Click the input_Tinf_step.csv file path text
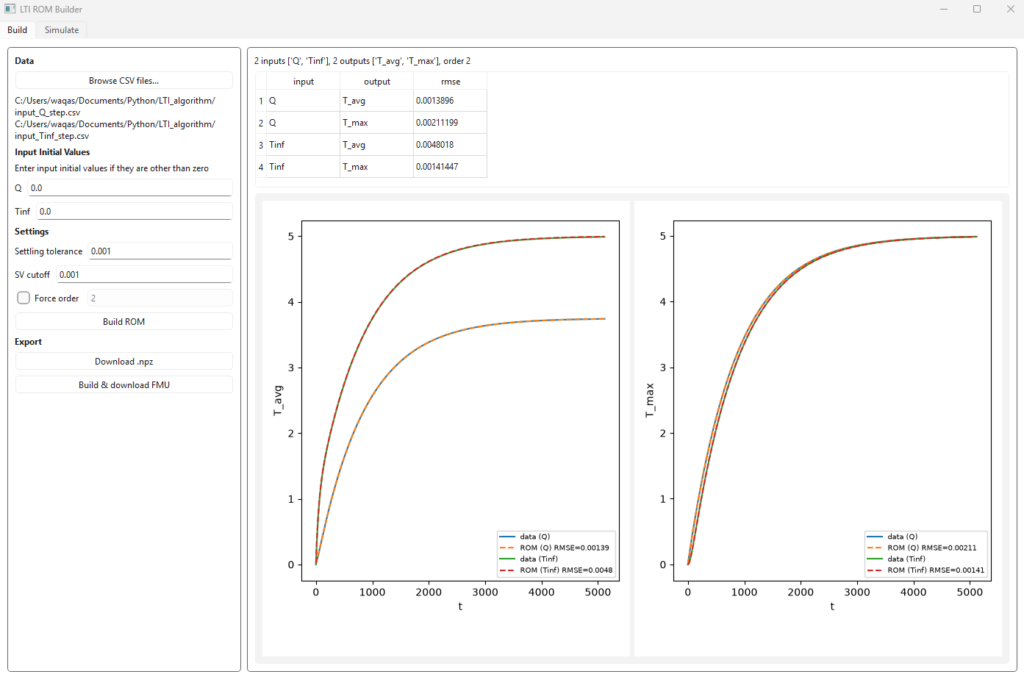This screenshot has height=677, width=1024. pyautogui.click(x=115, y=130)
